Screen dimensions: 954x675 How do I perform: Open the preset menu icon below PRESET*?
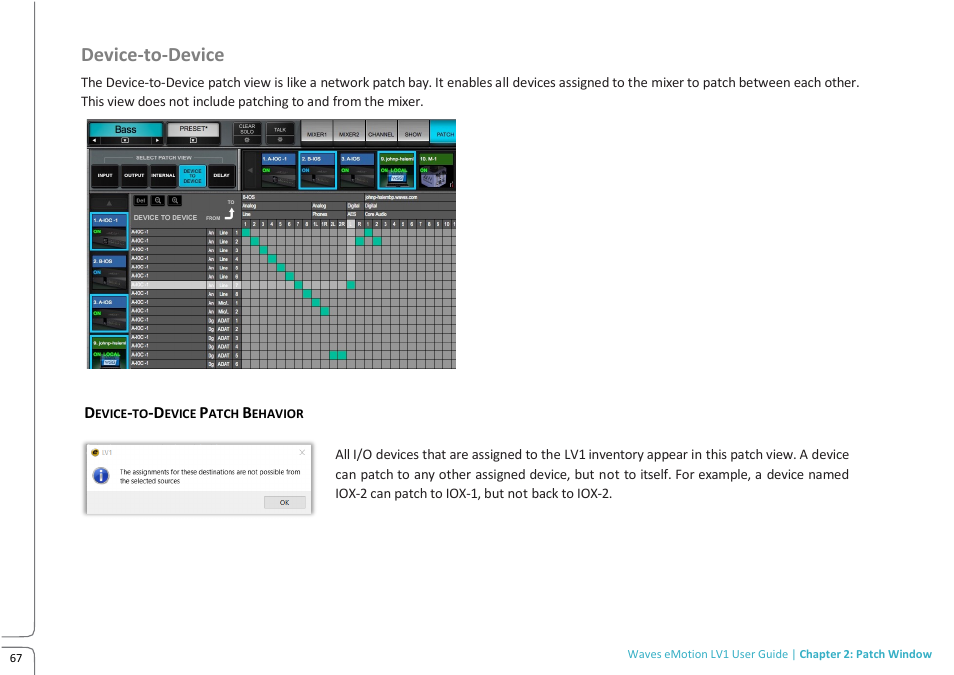click(x=193, y=141)
